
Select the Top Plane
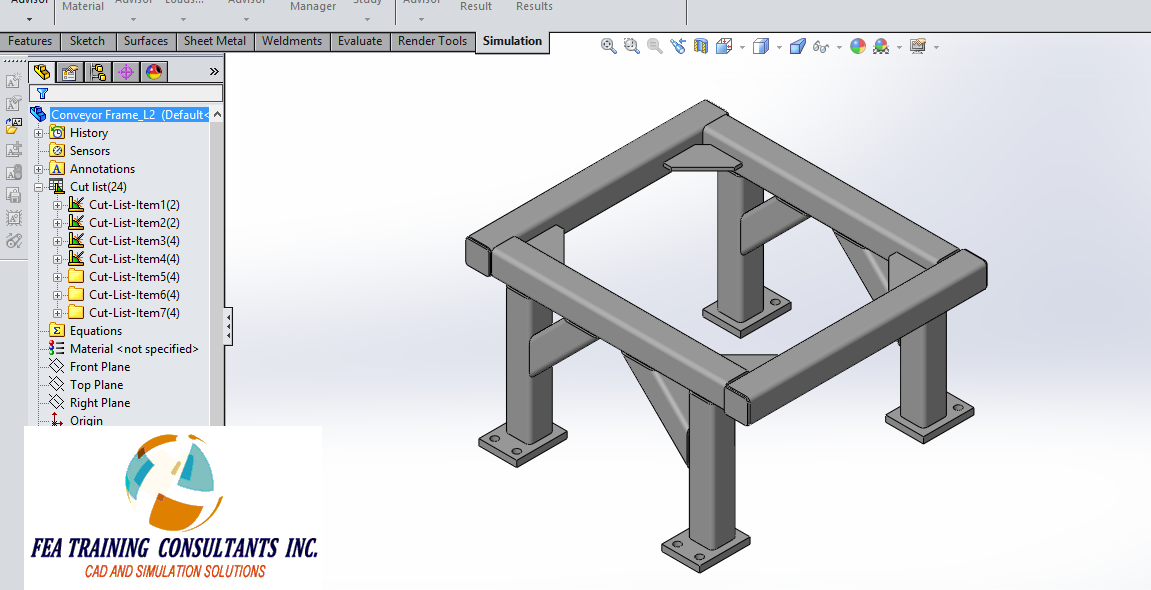coord(96,385)
